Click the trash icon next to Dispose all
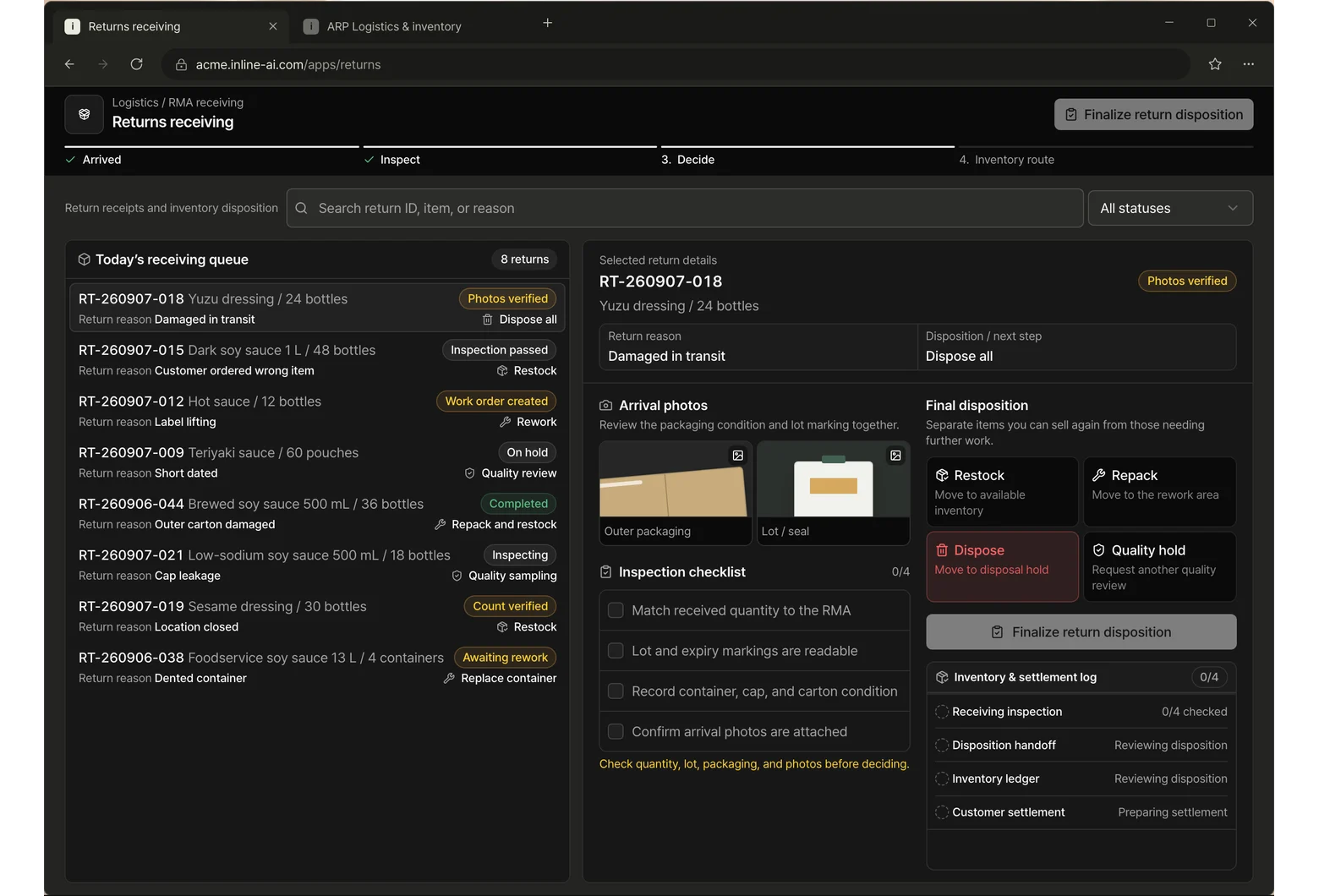The width and height of the screenshot is (1319, 896). coord(488,320)
